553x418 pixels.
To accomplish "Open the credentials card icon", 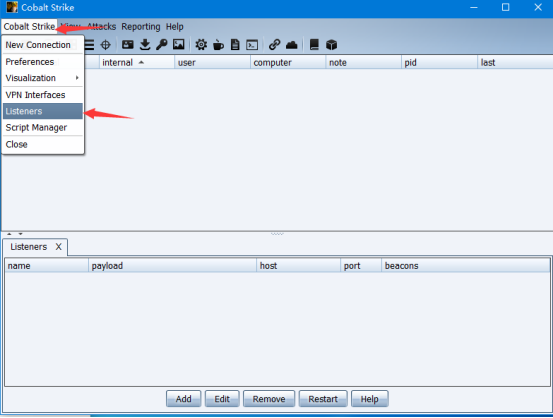I will (x=128, y=44).
